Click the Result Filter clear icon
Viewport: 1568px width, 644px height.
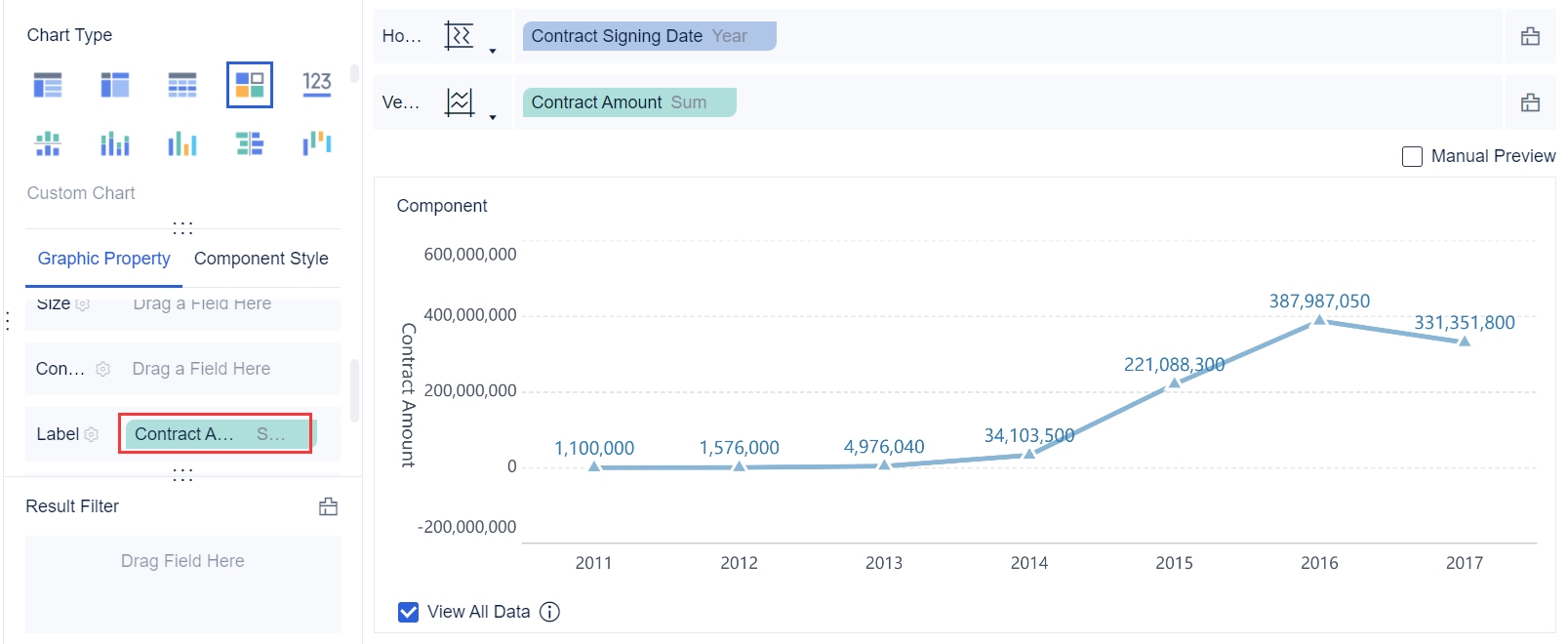329,506
